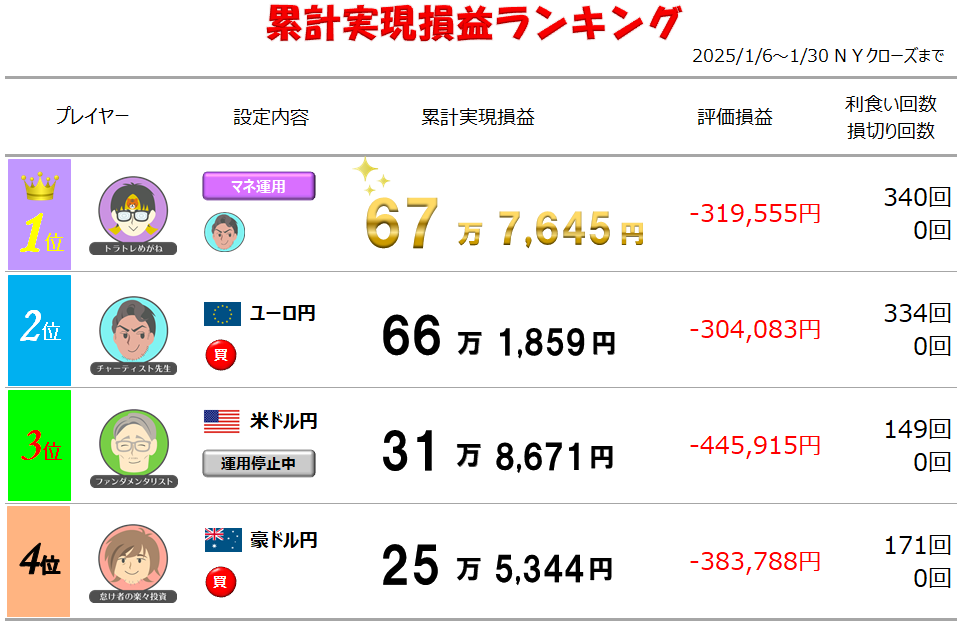Viewport: 961px width, 626px height.
Task: Click the US flag icon for 米ドル円
Action: (x=222, y=421)
